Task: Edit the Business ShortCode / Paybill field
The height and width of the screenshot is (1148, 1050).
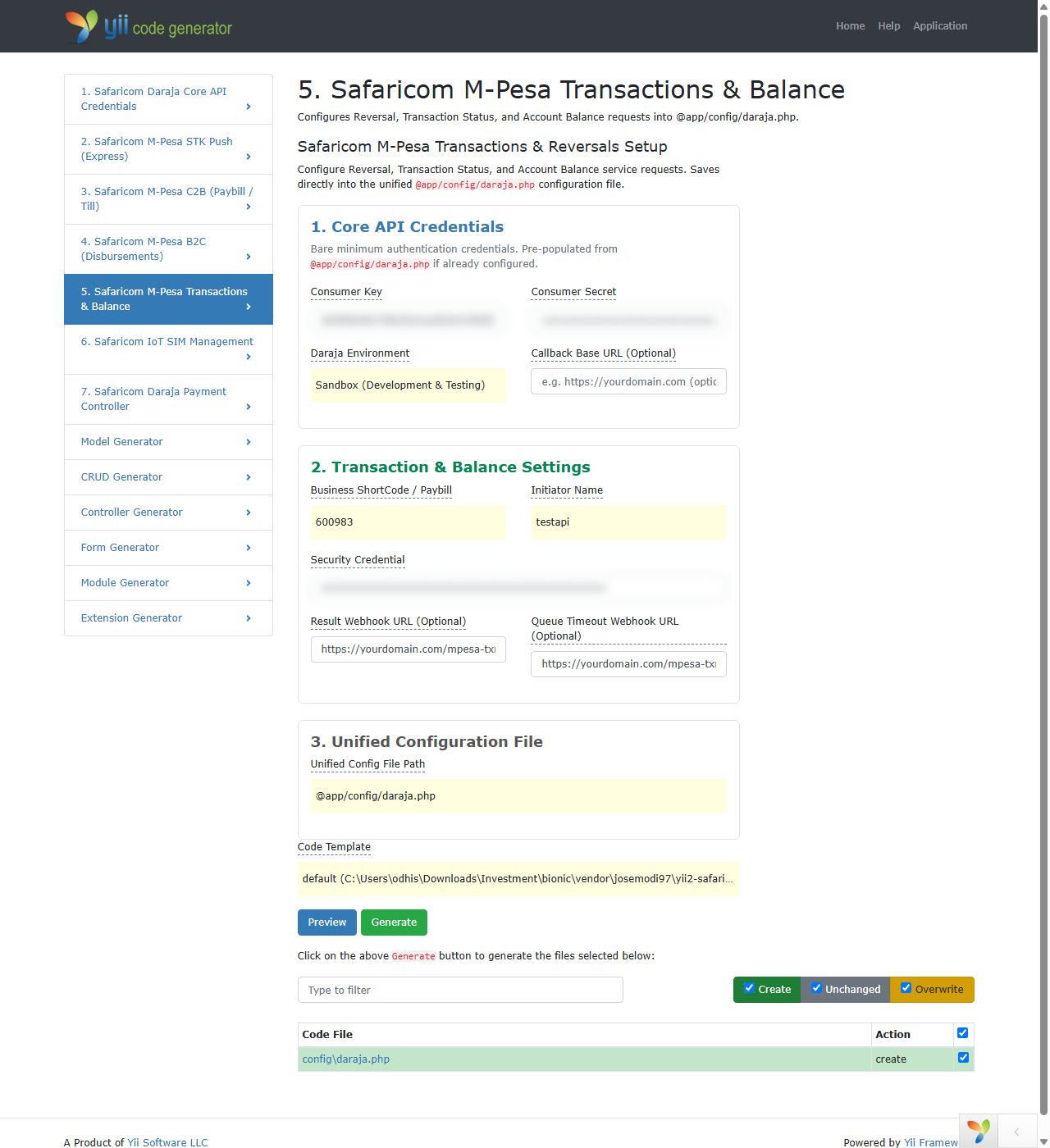Action: tap(409, 522)
